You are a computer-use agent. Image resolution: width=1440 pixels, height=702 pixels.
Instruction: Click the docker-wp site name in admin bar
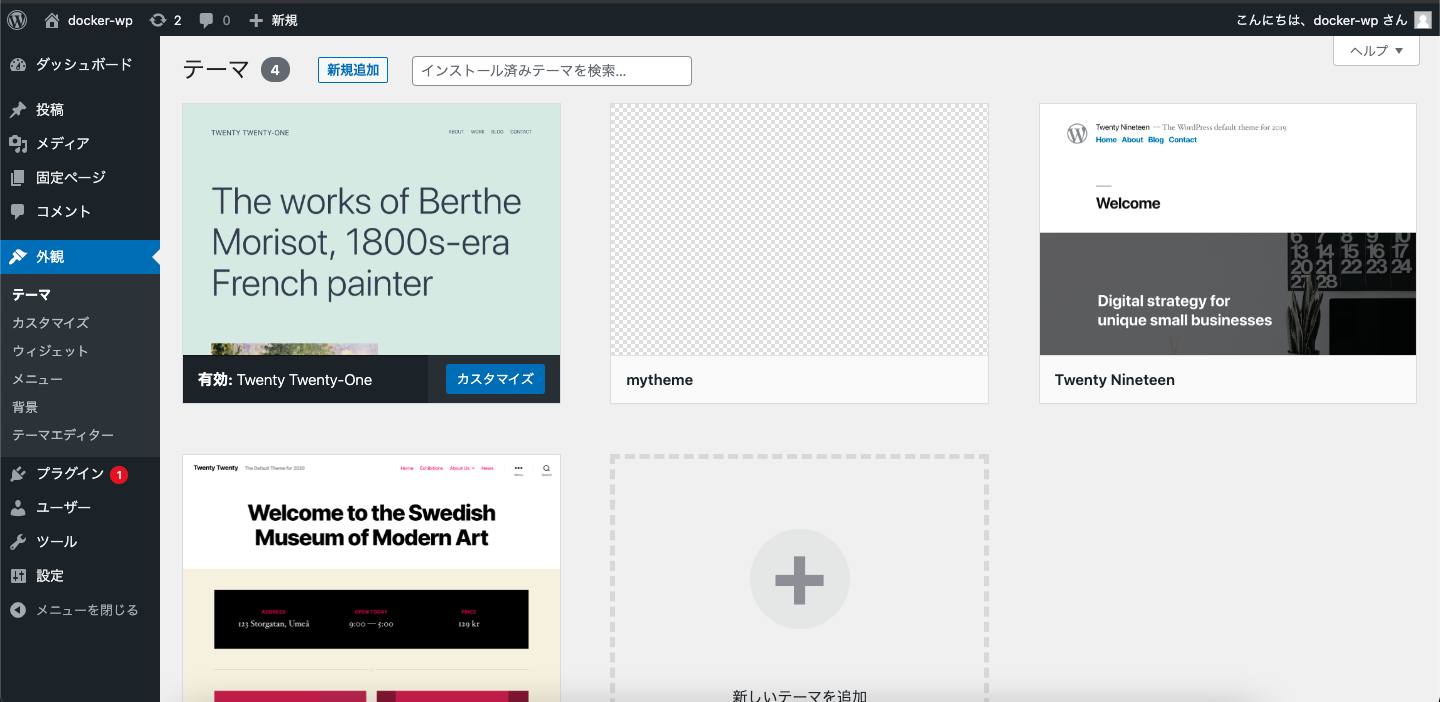[100, 20]
